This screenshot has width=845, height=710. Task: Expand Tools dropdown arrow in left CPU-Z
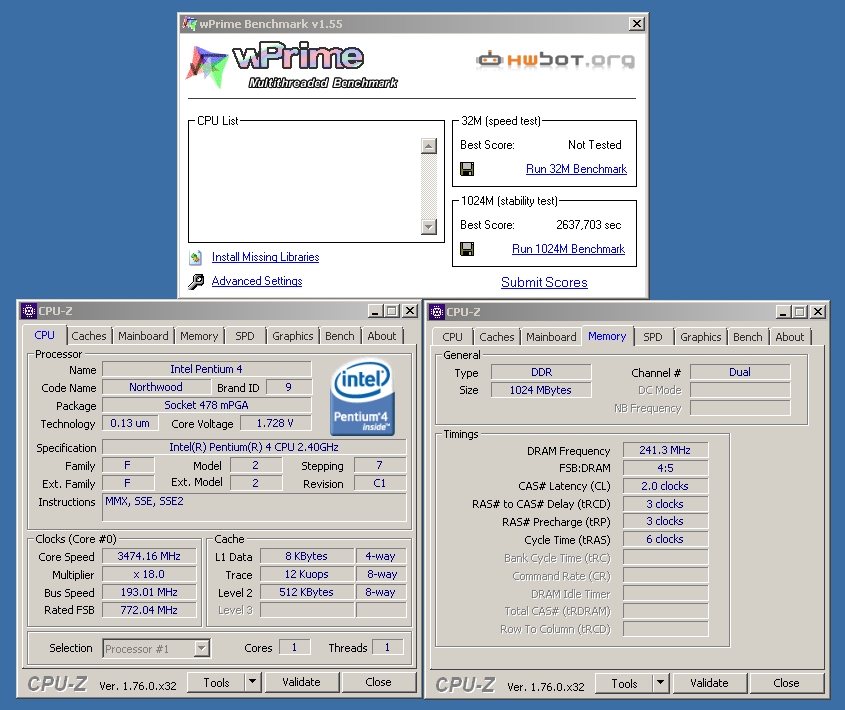[x=253, y=682]
